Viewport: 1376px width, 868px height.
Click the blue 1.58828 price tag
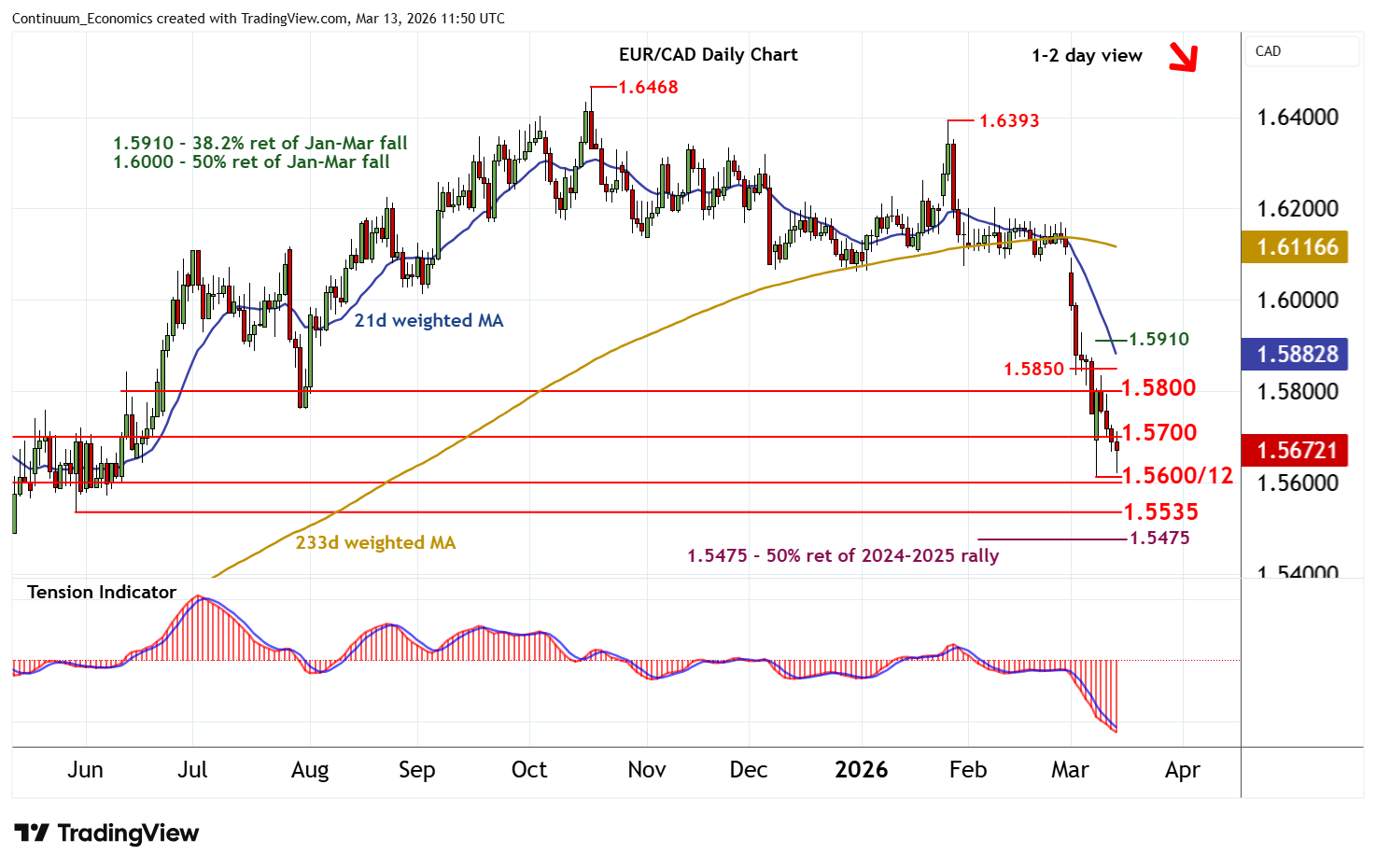coord(1295,355)
